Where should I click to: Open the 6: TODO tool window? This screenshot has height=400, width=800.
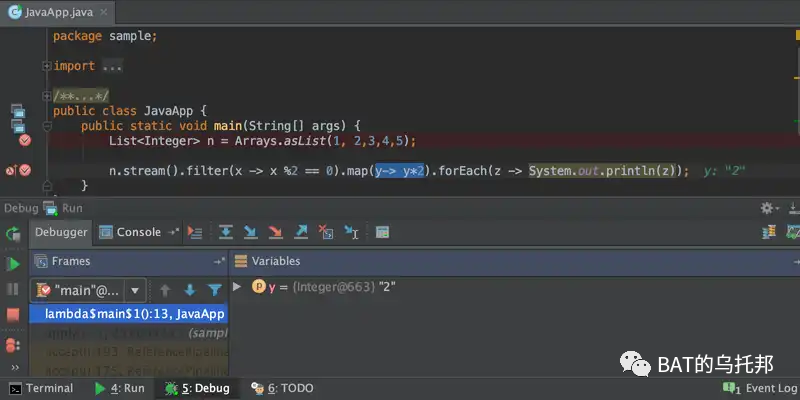coord(282,389)
